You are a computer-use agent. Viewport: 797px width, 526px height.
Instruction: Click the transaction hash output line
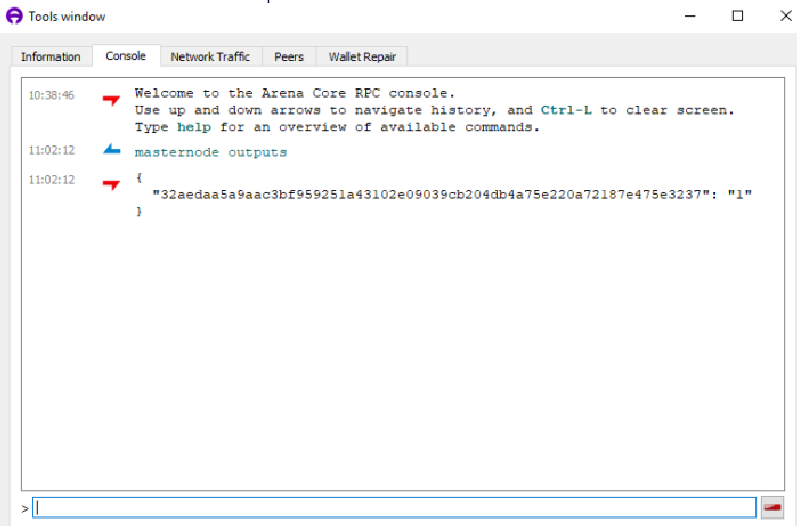coord(452,194)
